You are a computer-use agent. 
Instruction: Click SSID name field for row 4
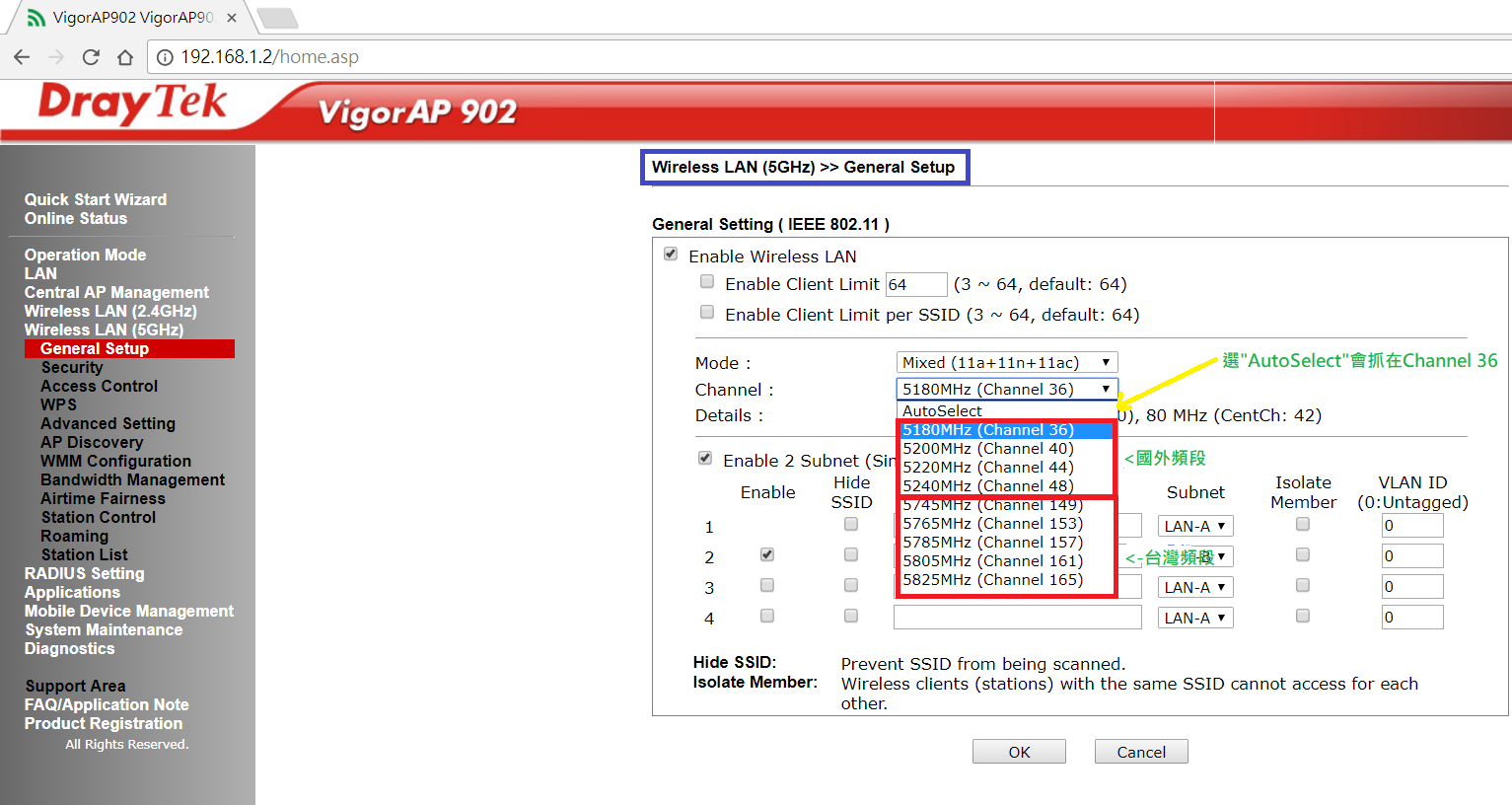[1018, 618]
